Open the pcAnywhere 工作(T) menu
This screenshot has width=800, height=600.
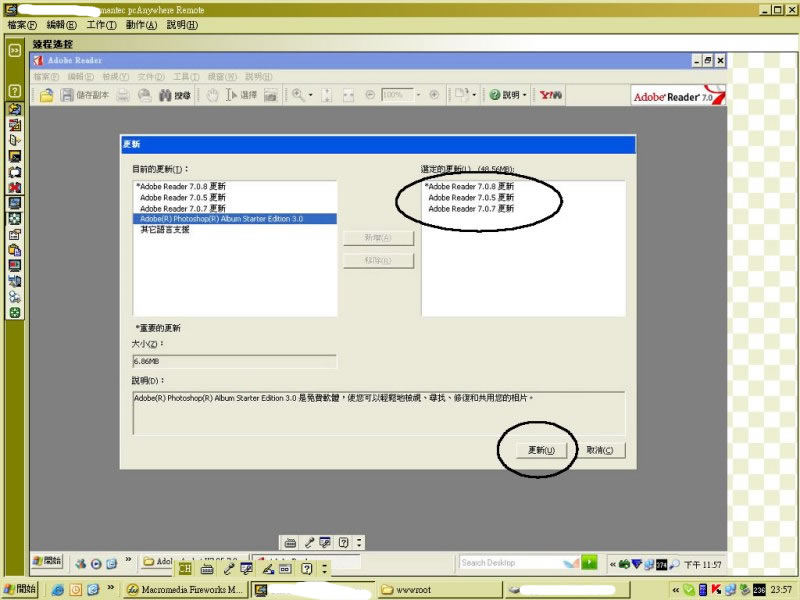[102, 24]
